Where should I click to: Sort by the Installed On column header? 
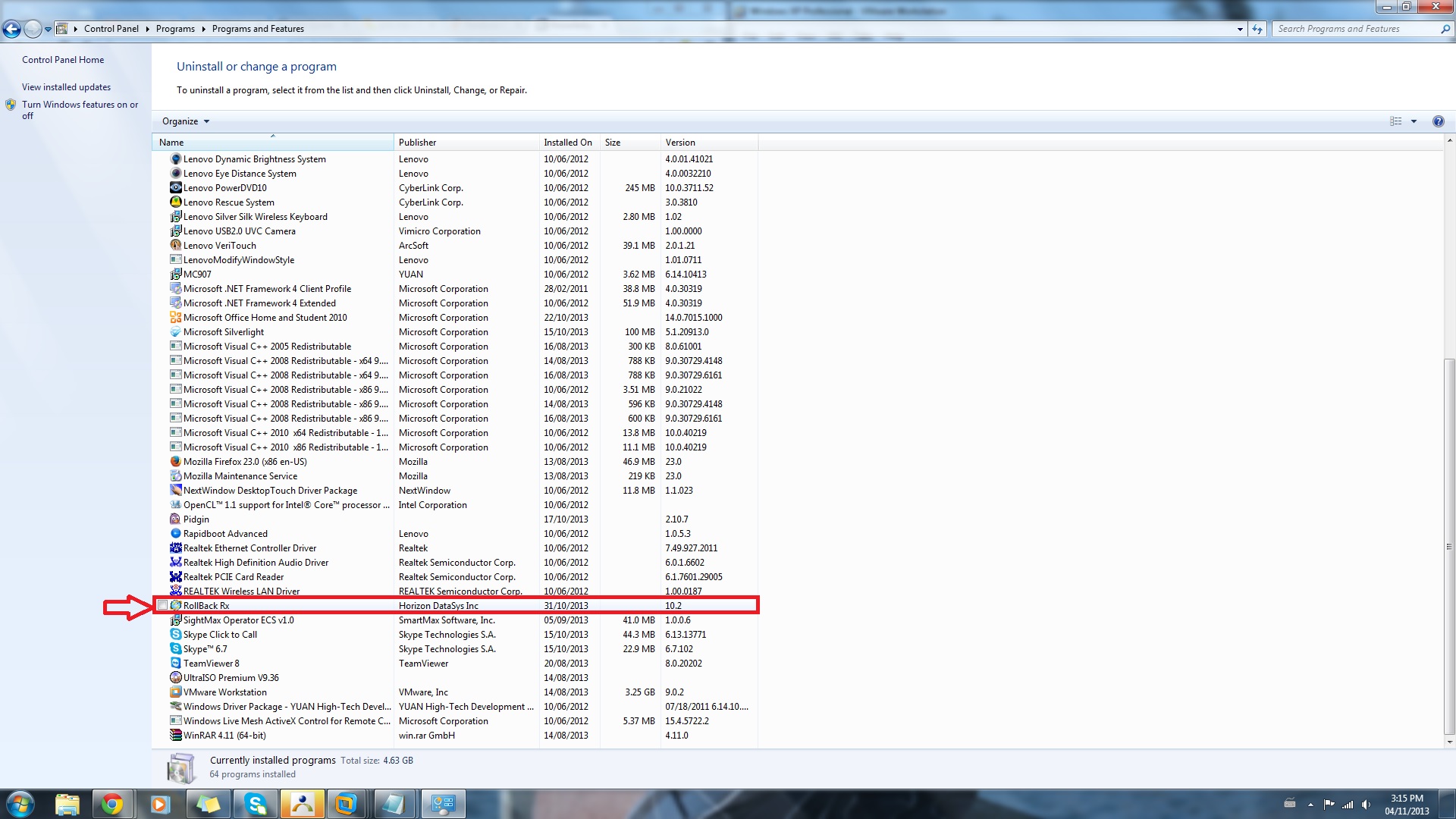point(569,143)
